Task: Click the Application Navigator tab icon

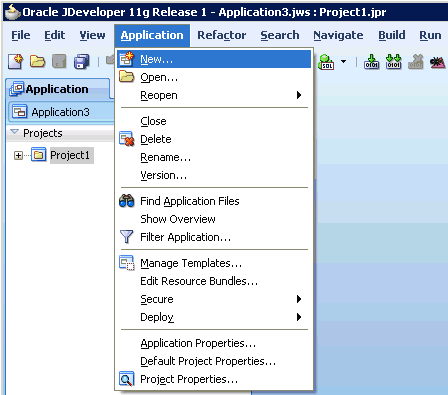Action: 17,89
